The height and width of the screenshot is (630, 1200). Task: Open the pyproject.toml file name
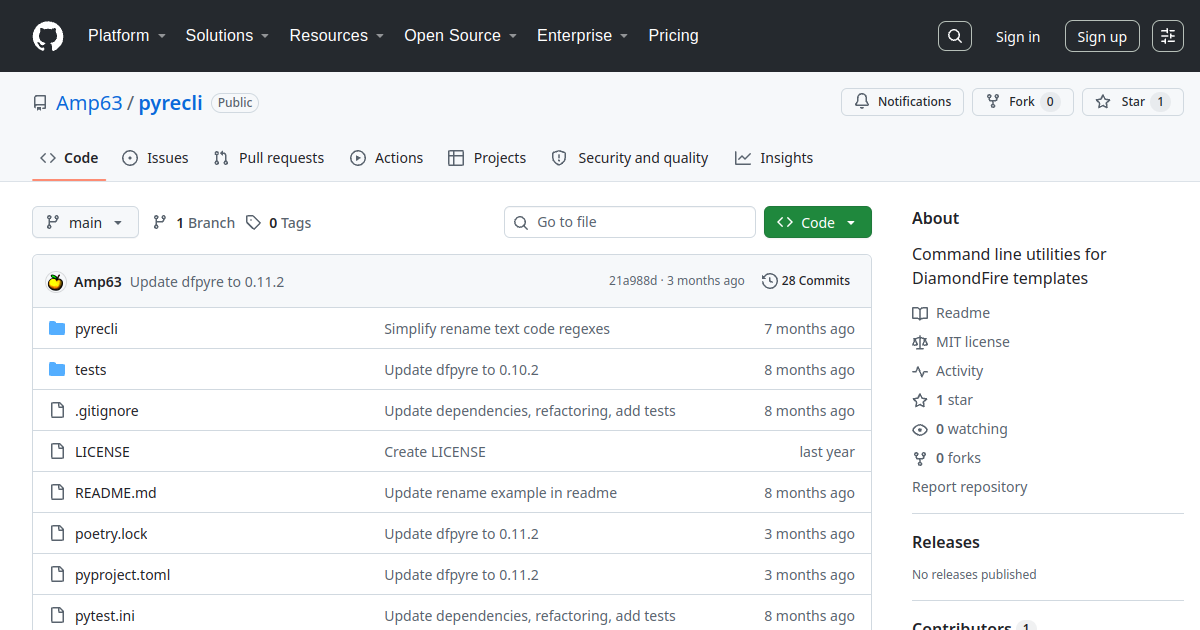pyautogui.click(x=123, y=575)
